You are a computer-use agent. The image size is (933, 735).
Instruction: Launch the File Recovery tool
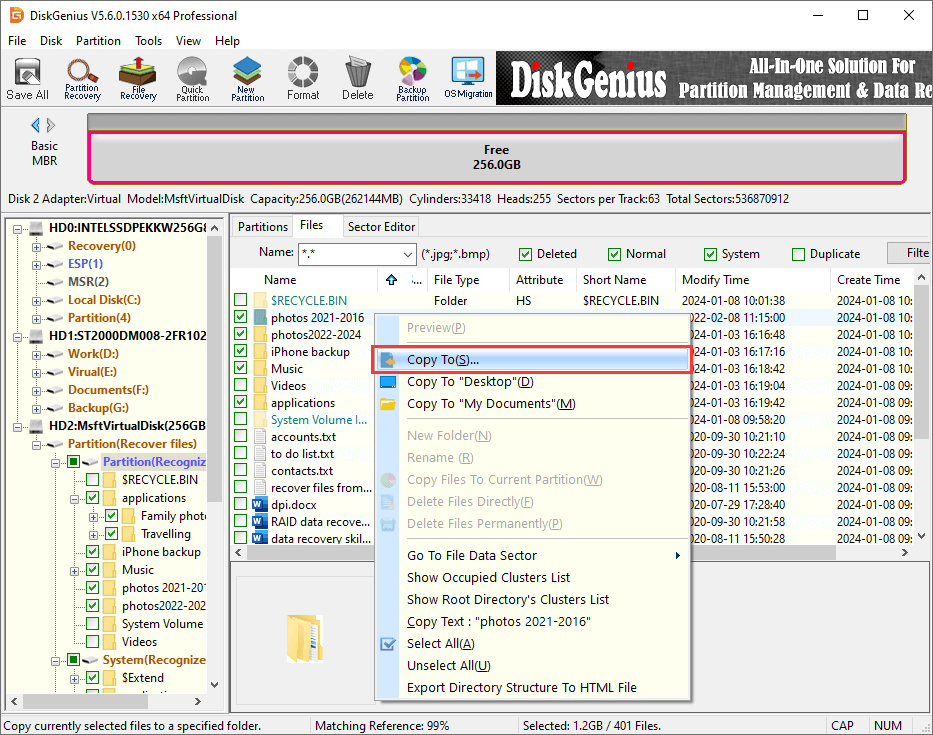pyautogui.click(x=138, y=79)
